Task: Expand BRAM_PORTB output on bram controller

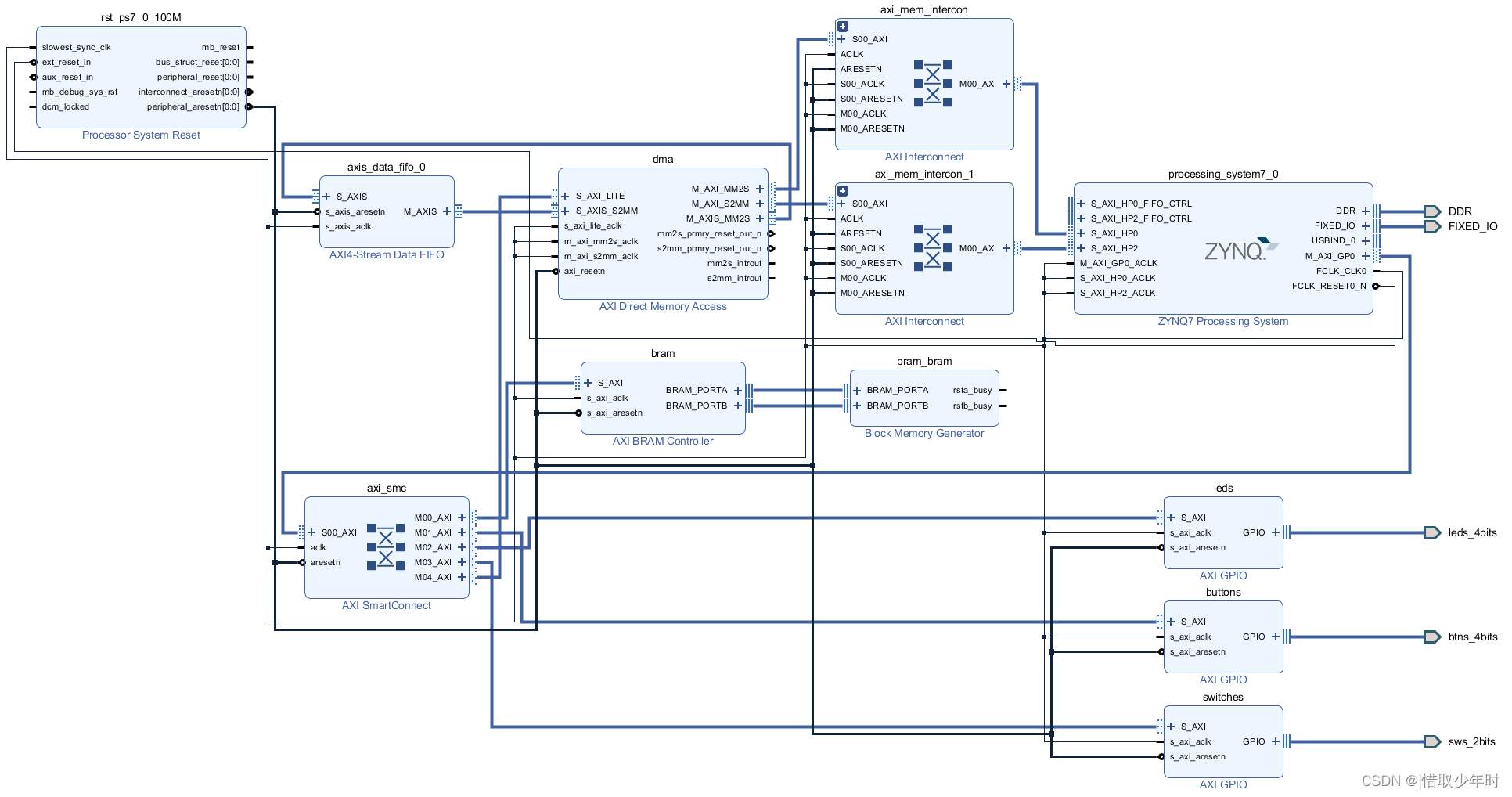Action: [x=738, y=406]
